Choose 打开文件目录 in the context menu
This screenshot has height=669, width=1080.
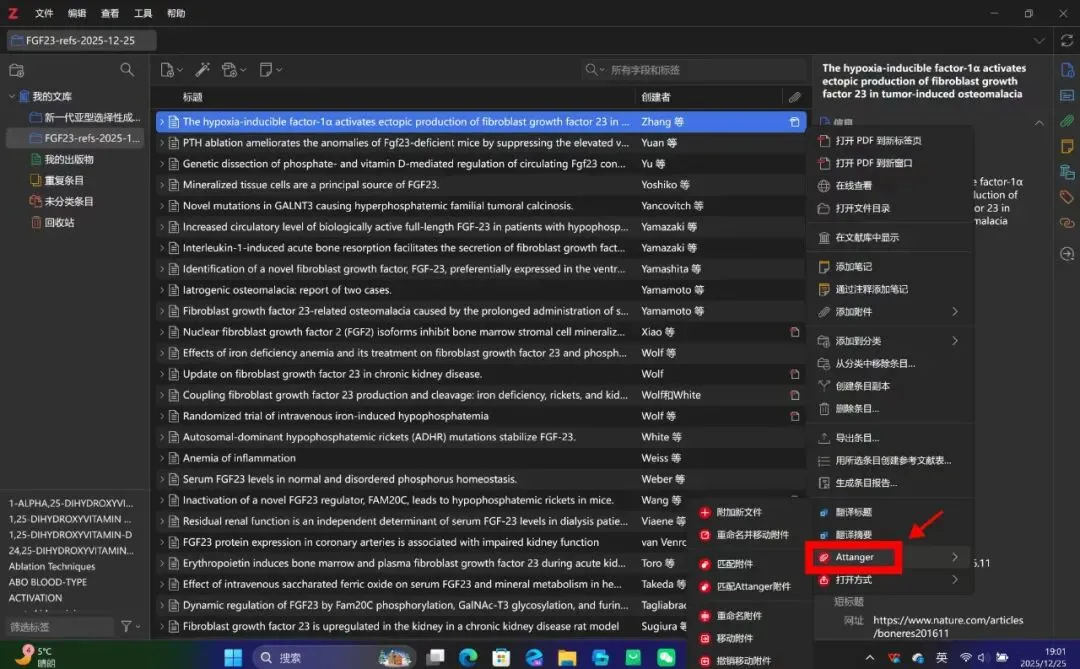(x=891, y=208)
